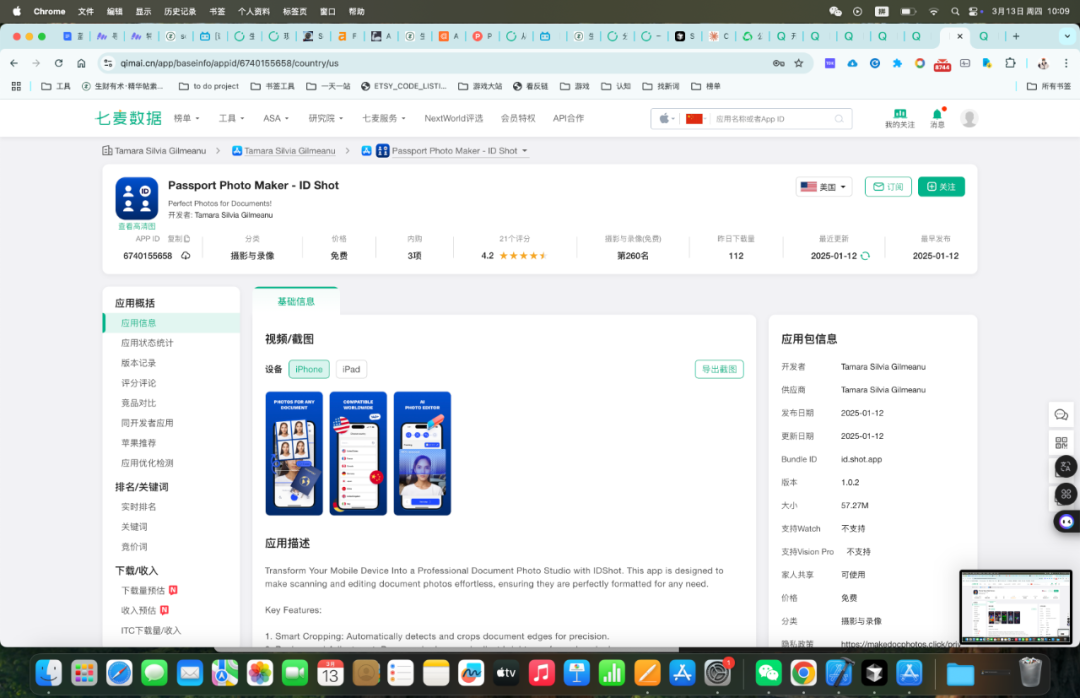Expand the ASA menu dropdown
Image resolution: width=1080 pixels, height=698 pixels.
[x=276, y=119]
